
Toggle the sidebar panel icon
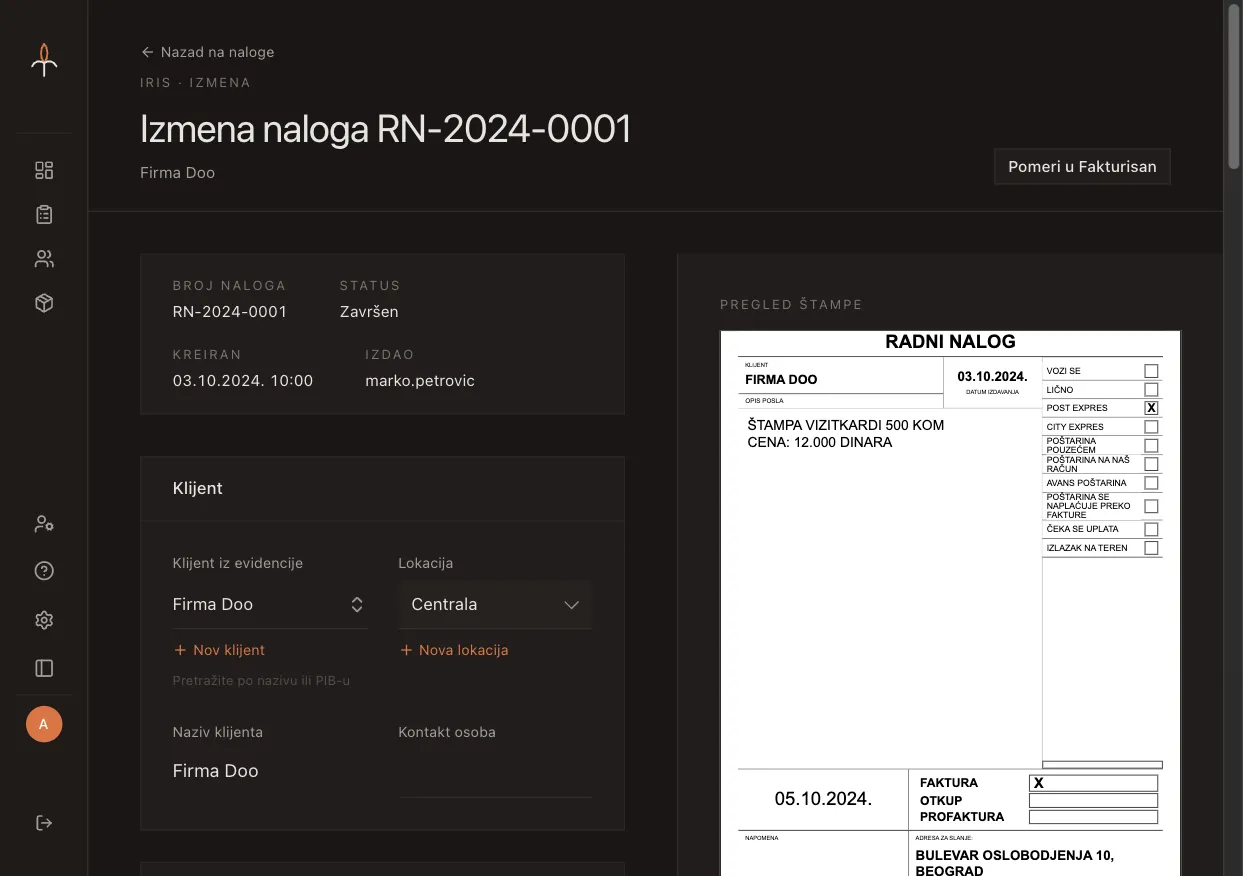pos(44,668)
